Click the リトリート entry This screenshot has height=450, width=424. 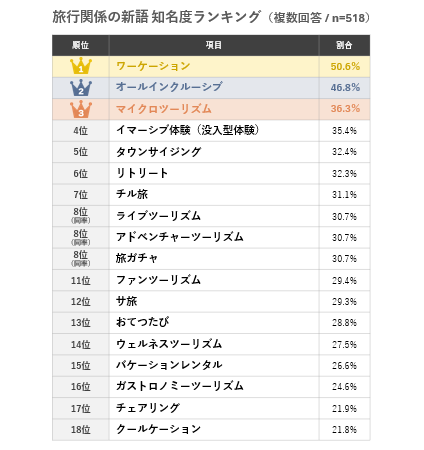tap(142, 173)
